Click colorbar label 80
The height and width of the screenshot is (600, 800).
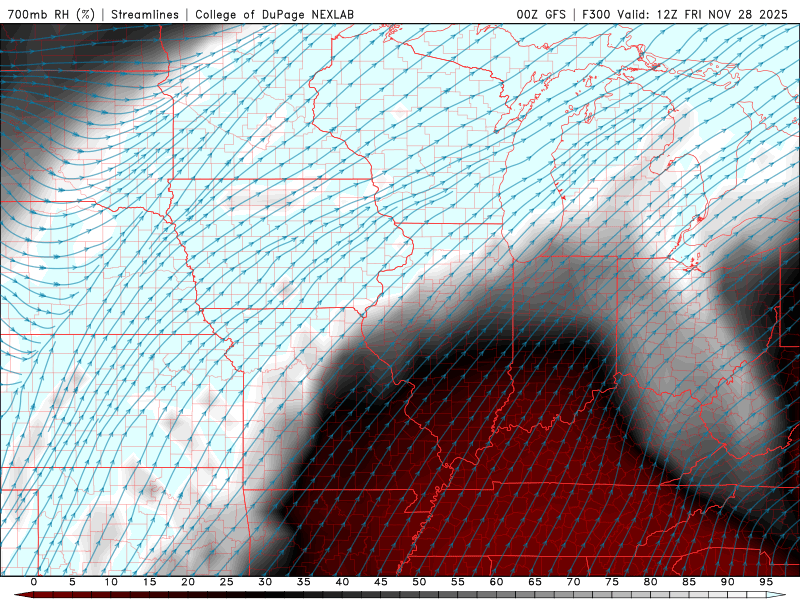pos(651,582)
